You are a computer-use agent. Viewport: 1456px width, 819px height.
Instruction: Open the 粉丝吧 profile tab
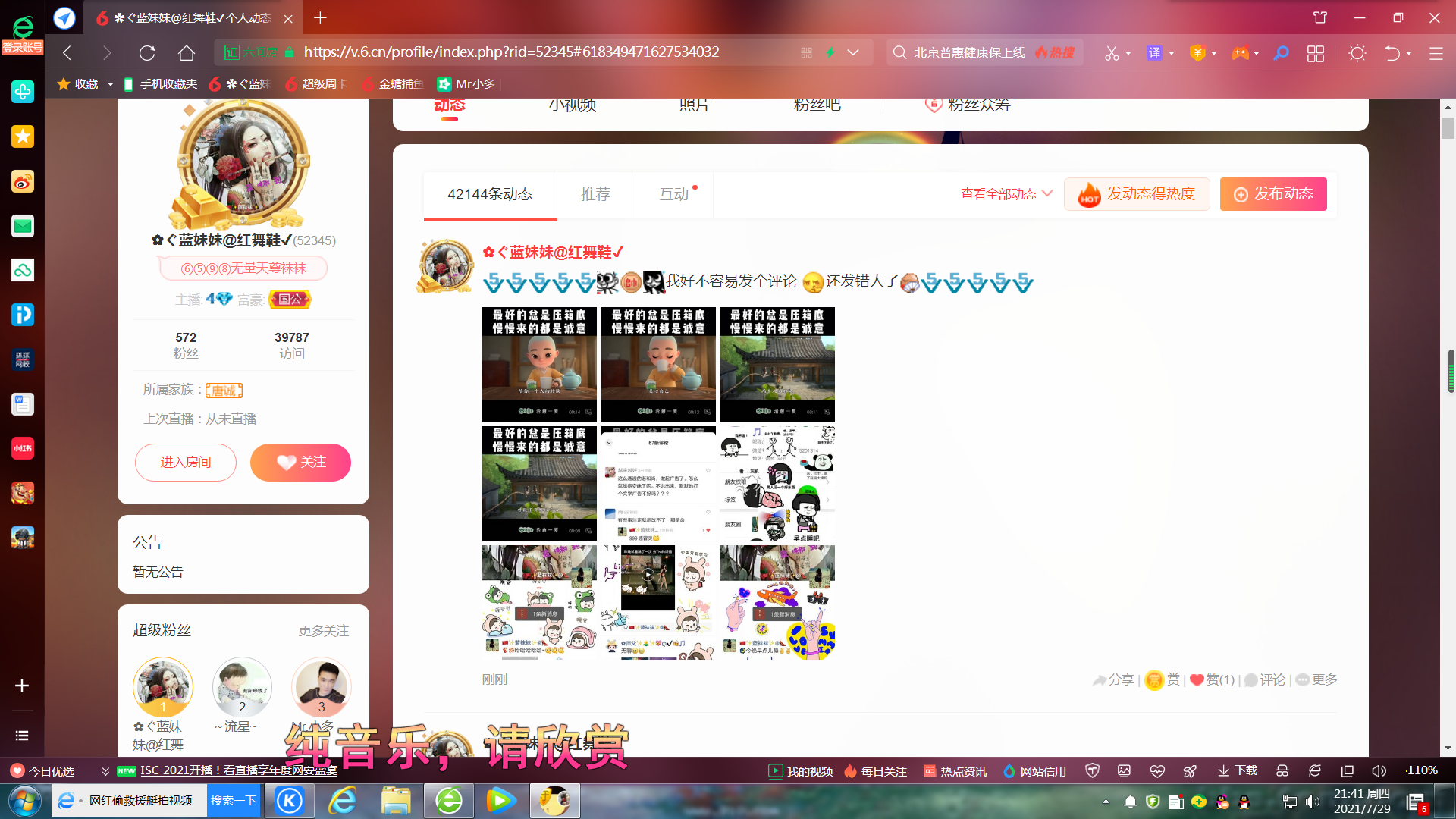click(817, 105)
